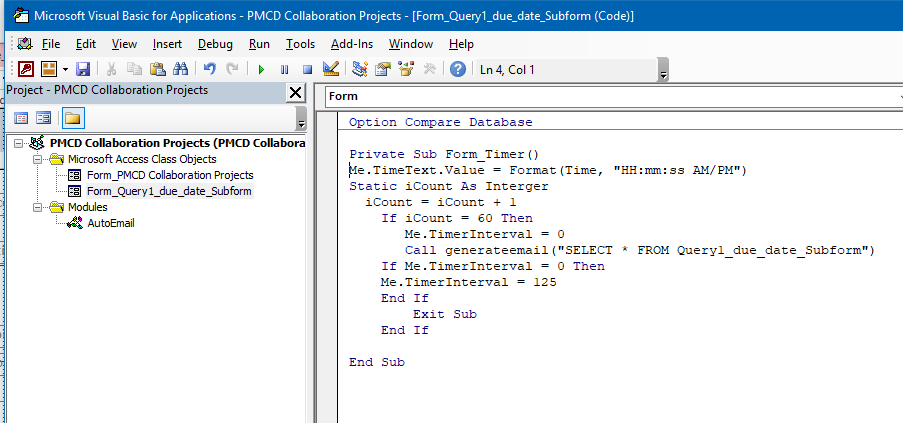Viewport: 903px width, 423px height.
Task: Open the Object Browser toolbar icon
Action: 407,70
